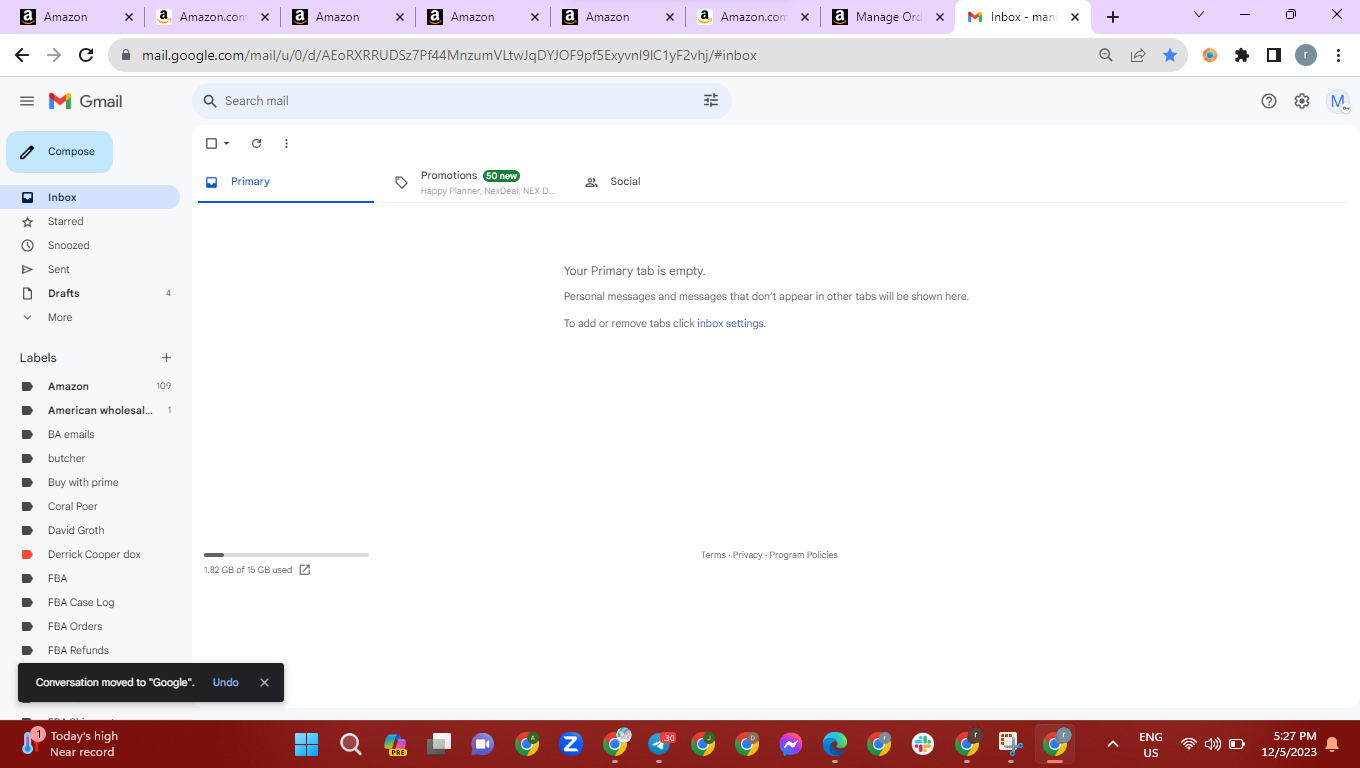Show hidden system tray icons
The width and height of the screenshot is (1360, 768).
pyautogui.click(x=1112, y=744)
